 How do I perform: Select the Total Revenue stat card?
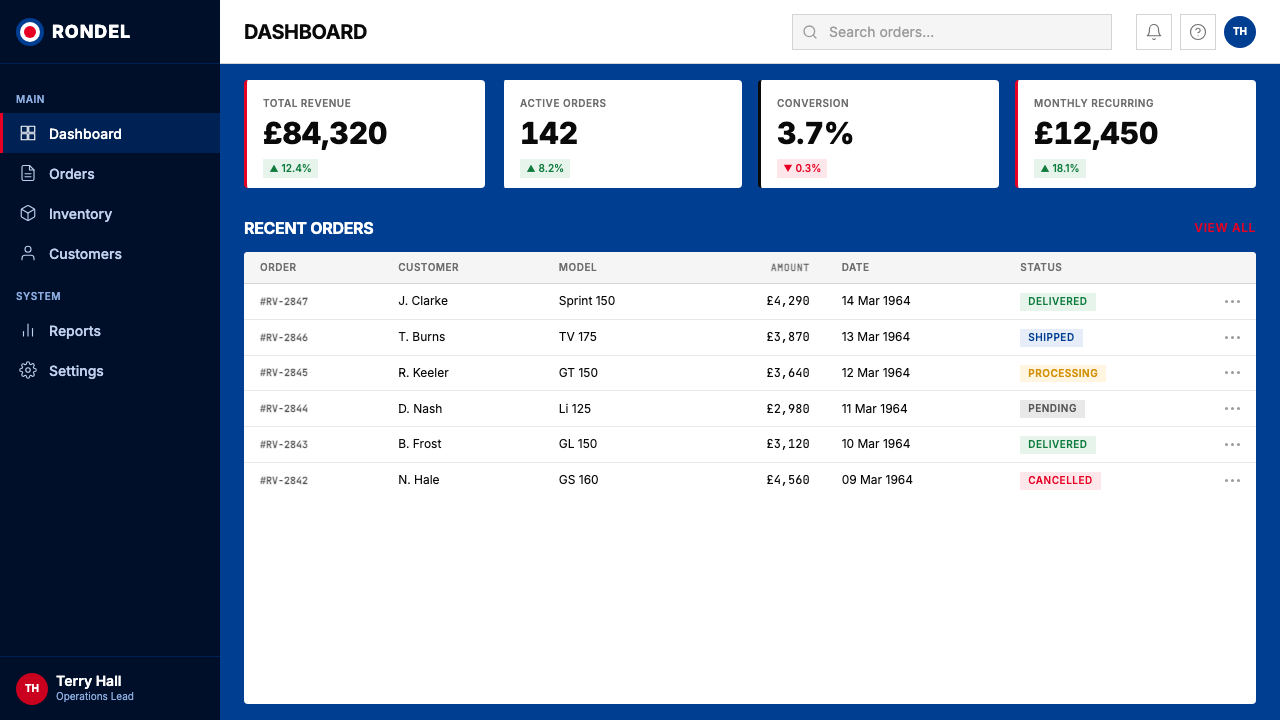365,134
